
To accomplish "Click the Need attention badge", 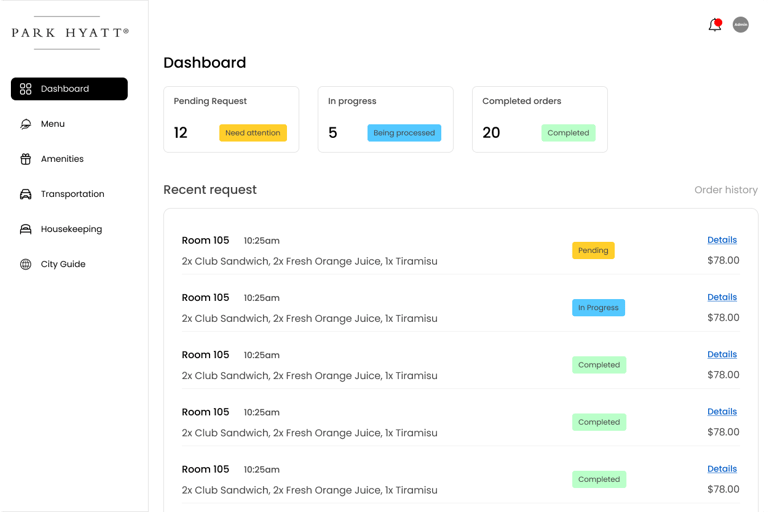I will tap(253, 133).
